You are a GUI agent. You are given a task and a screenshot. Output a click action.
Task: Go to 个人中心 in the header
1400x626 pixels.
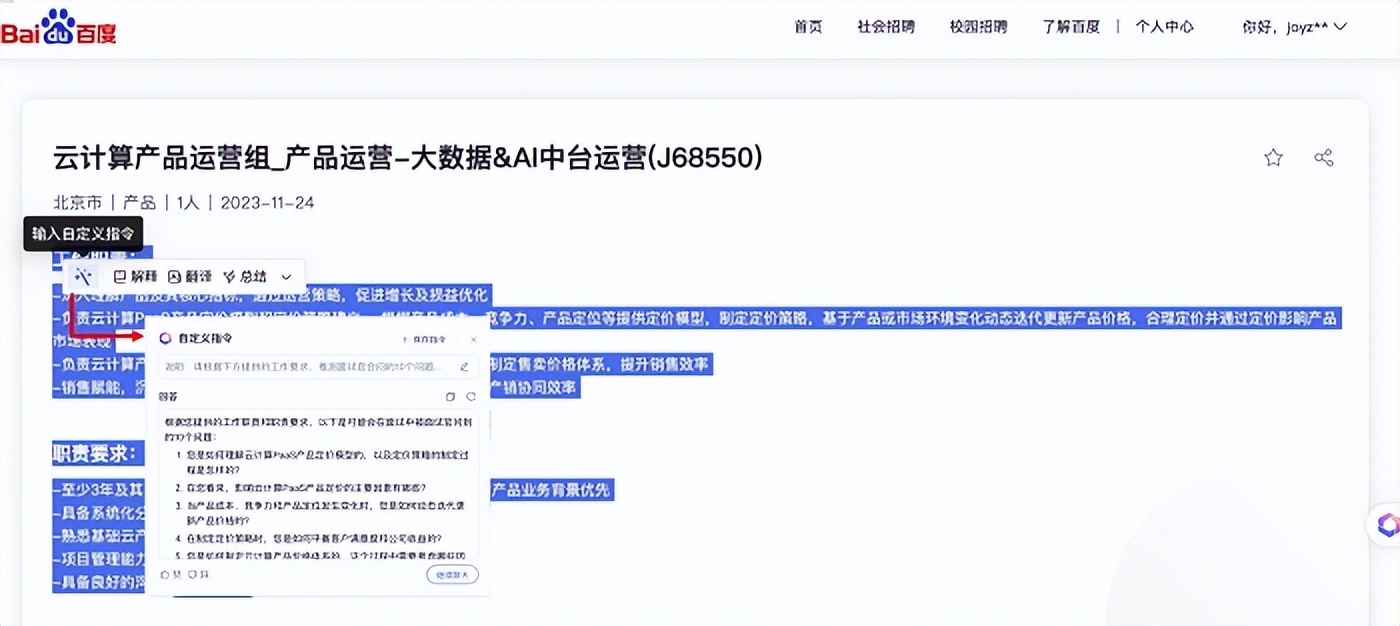pos(1164,27)
